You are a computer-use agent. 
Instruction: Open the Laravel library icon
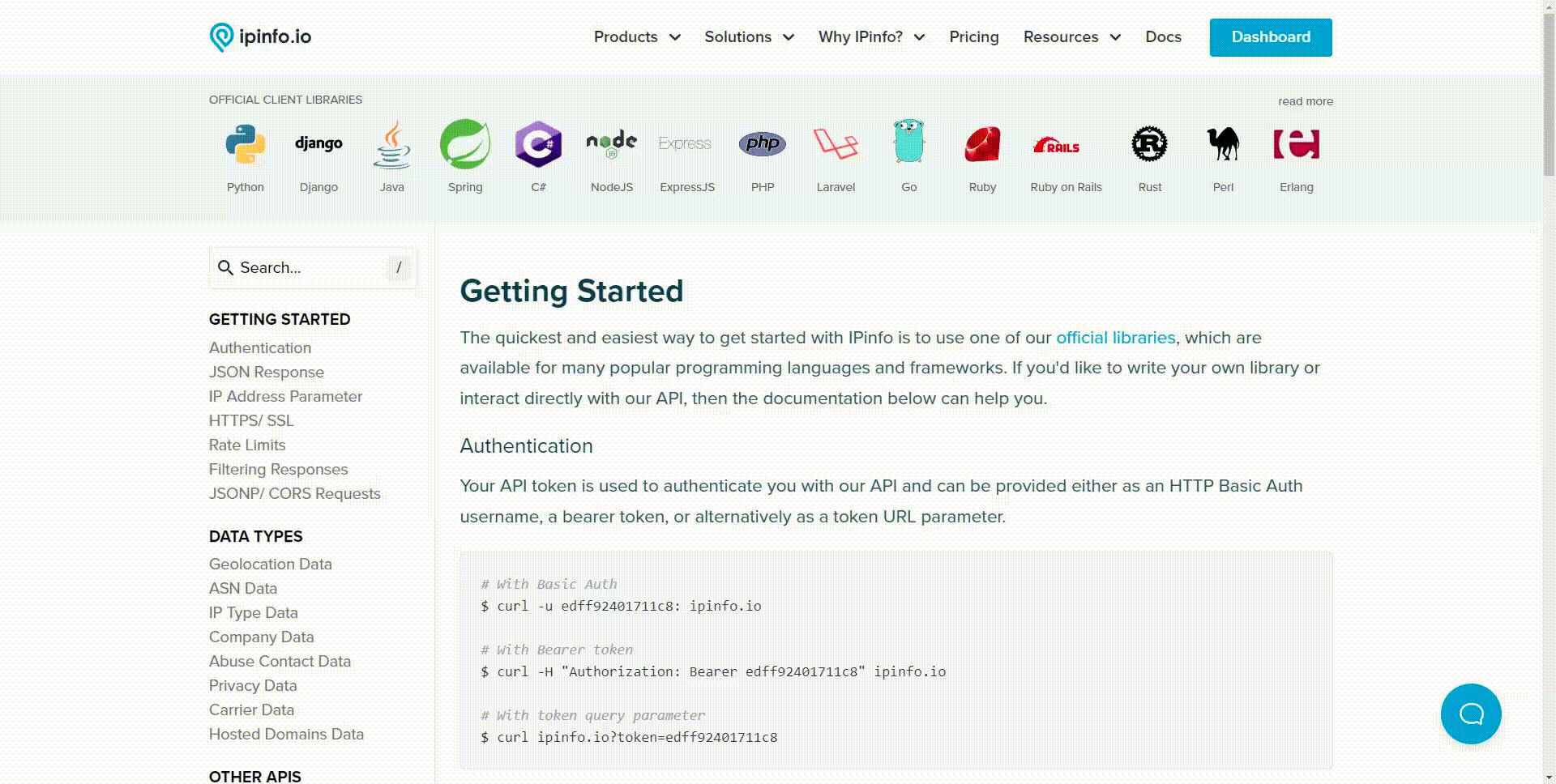836,143
